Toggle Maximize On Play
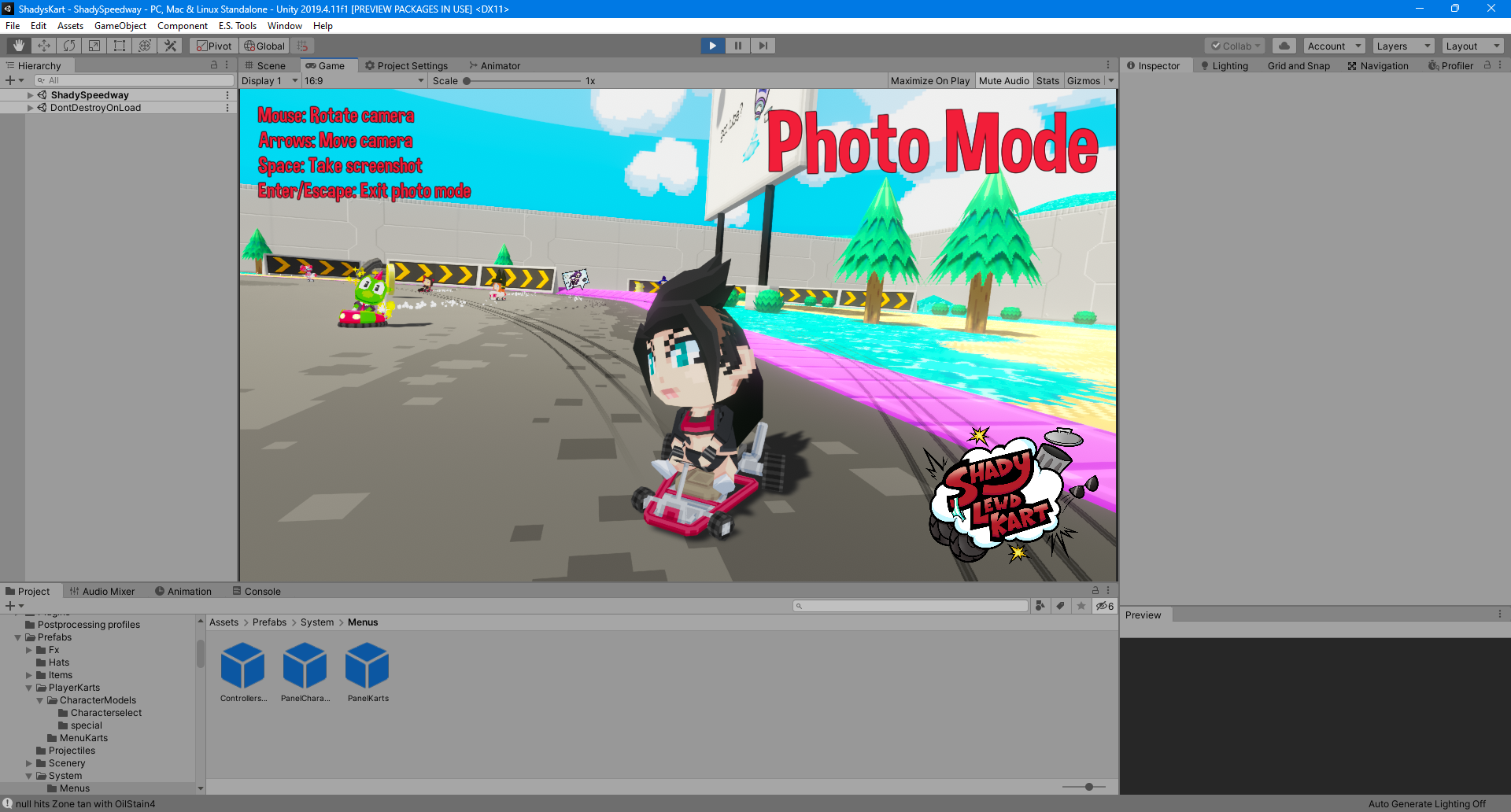The height and width of the screenshot is (812, 1511). tap(930, 80)
